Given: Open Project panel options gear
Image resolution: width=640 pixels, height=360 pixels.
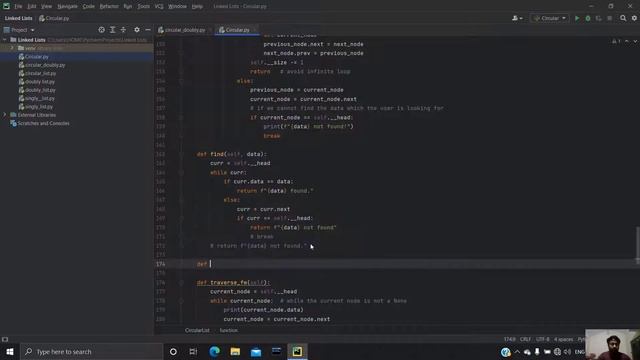Looking at the screenshot, I should (137, 30).
